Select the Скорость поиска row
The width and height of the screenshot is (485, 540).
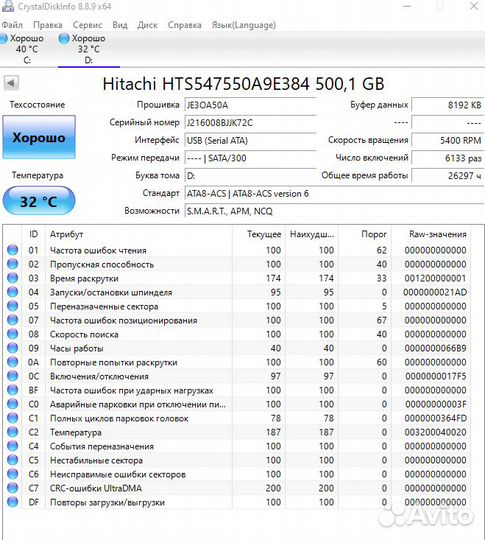click(237, 334)
